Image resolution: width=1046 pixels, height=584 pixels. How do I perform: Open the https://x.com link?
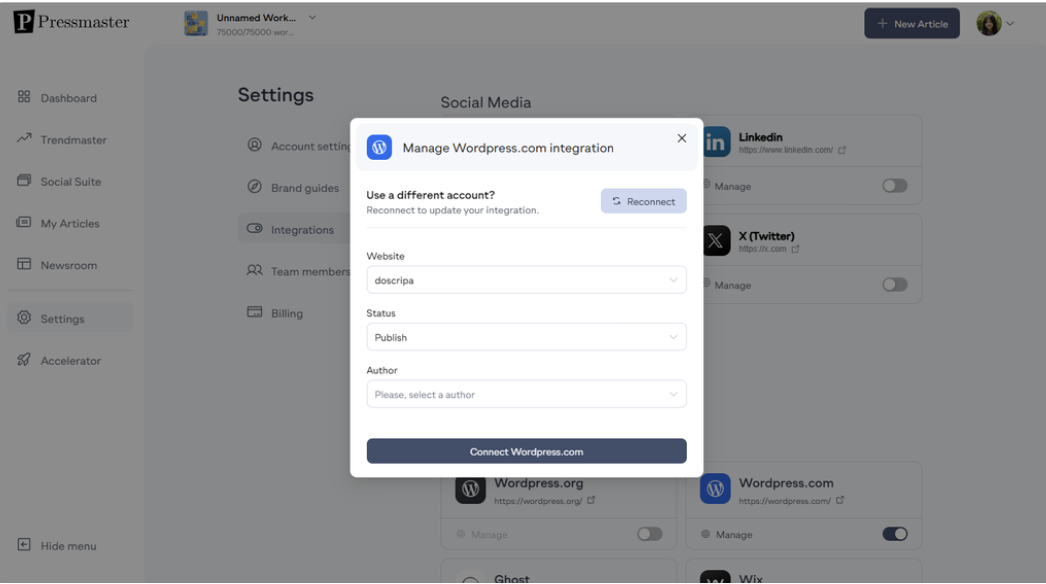click(762, 249)
